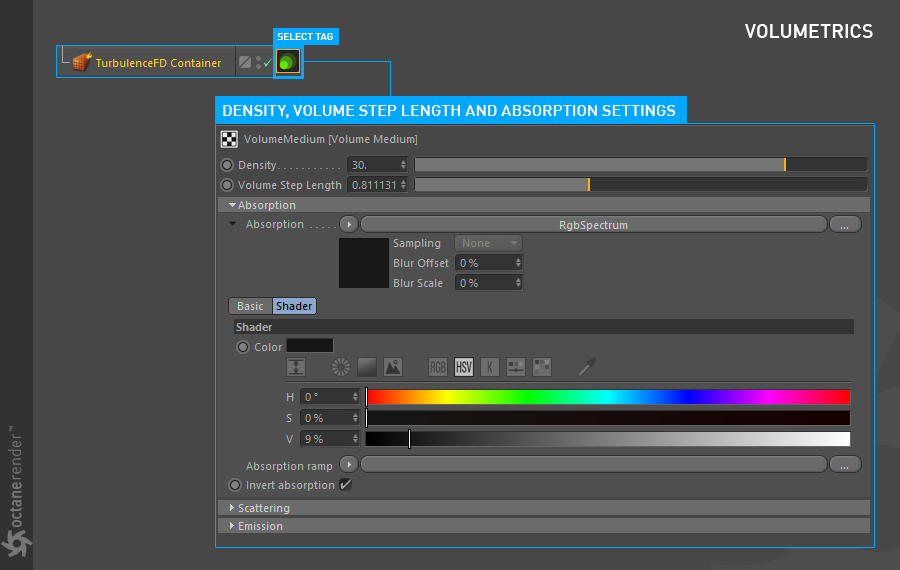Select the Octane volume tag icon
This screenshot has height=570, width=900.
pyautogui.click(x=288, y=61)
